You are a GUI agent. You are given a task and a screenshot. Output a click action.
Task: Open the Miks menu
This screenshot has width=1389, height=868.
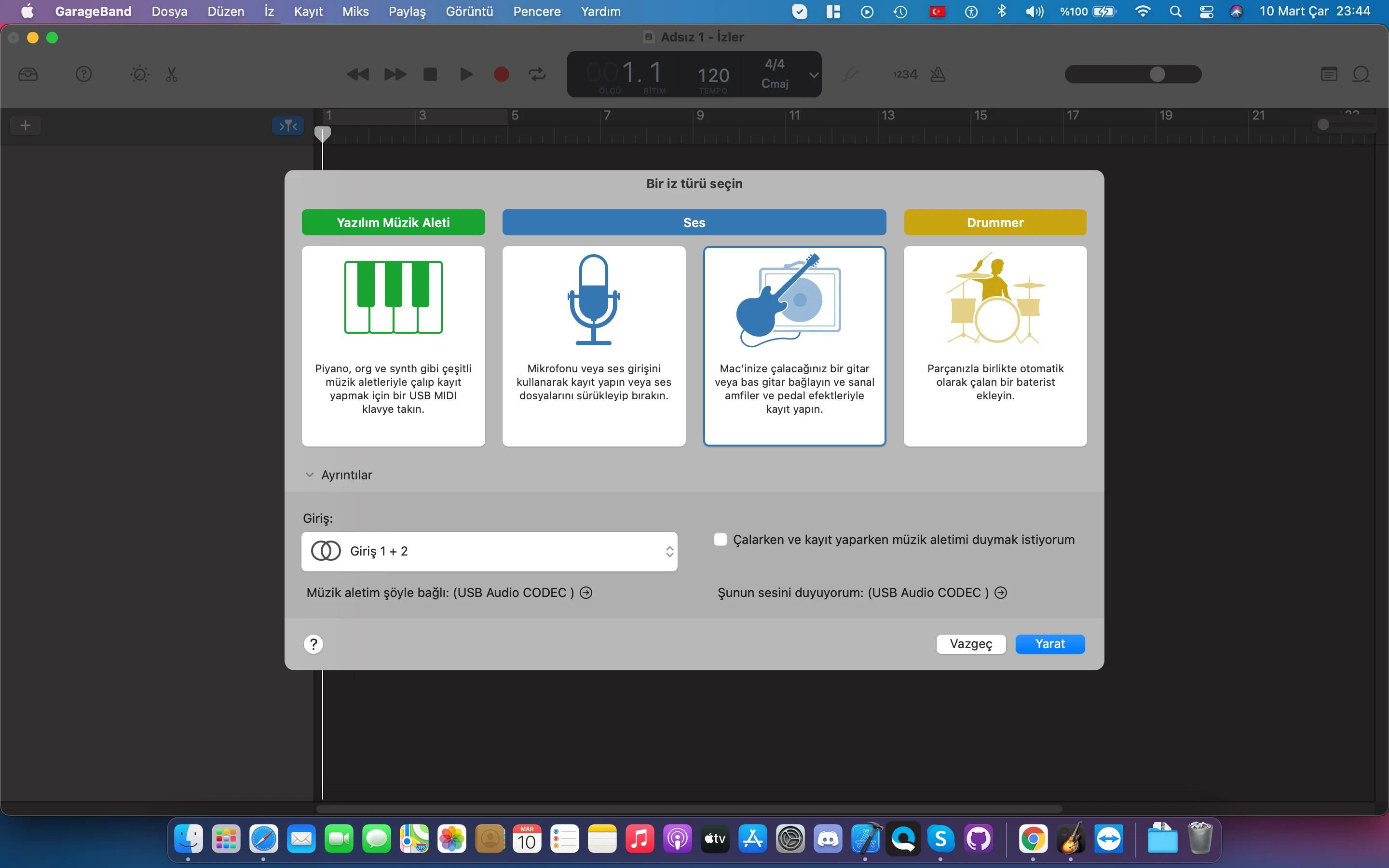pyautogui.click(x=355, y=12)
